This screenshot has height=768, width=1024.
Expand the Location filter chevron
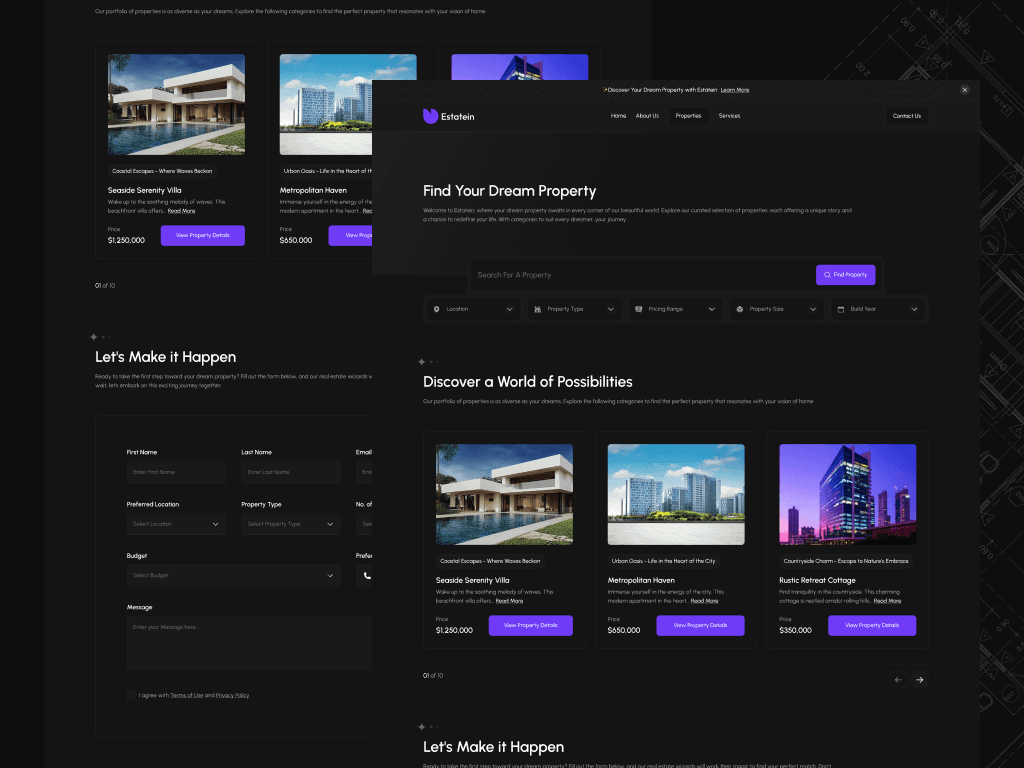click(x=509, y=309)
